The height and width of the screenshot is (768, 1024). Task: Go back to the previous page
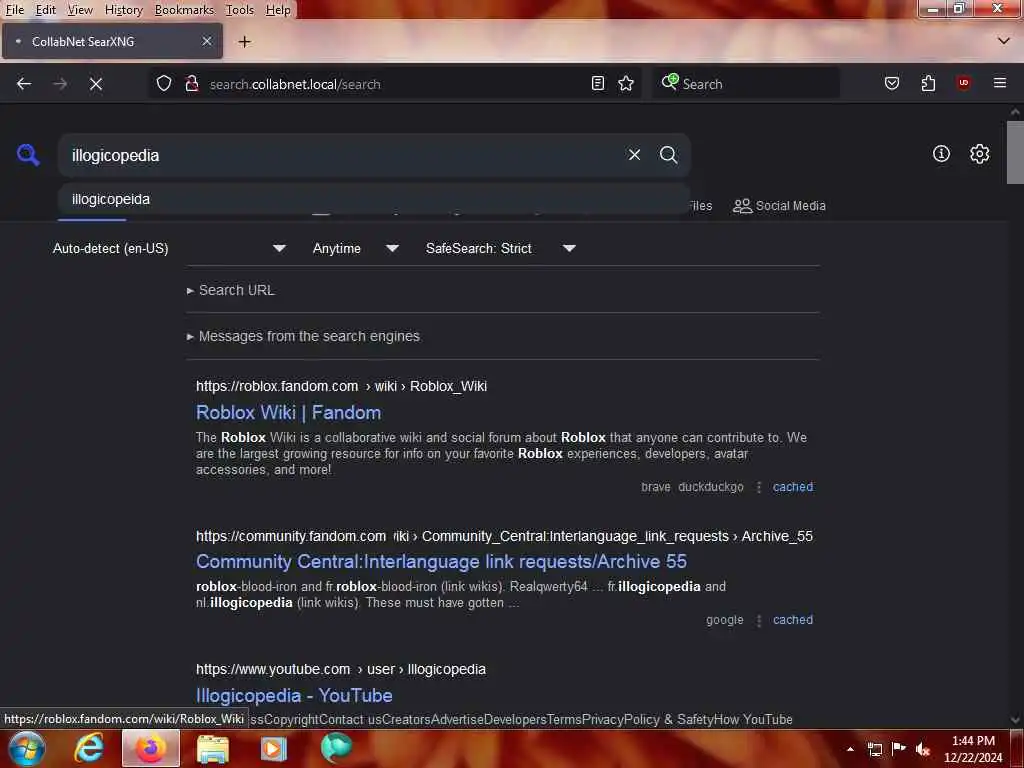click(x=24, y=84)
